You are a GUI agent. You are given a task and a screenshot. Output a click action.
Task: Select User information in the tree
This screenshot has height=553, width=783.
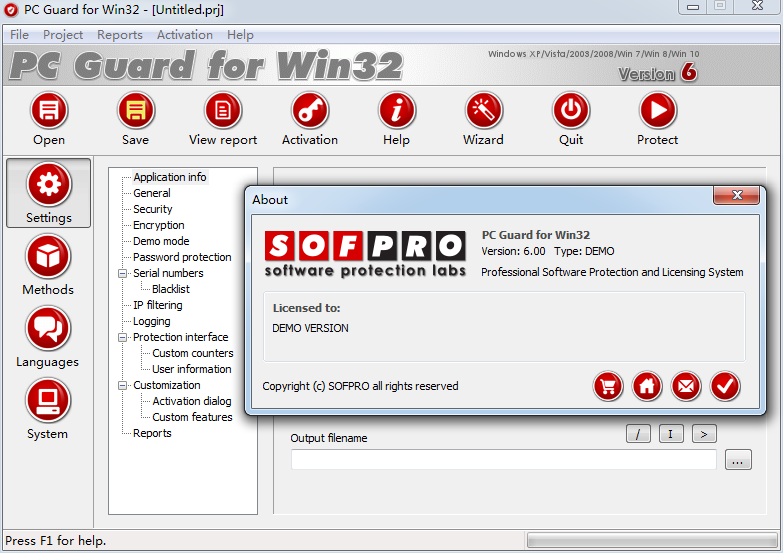192,369
